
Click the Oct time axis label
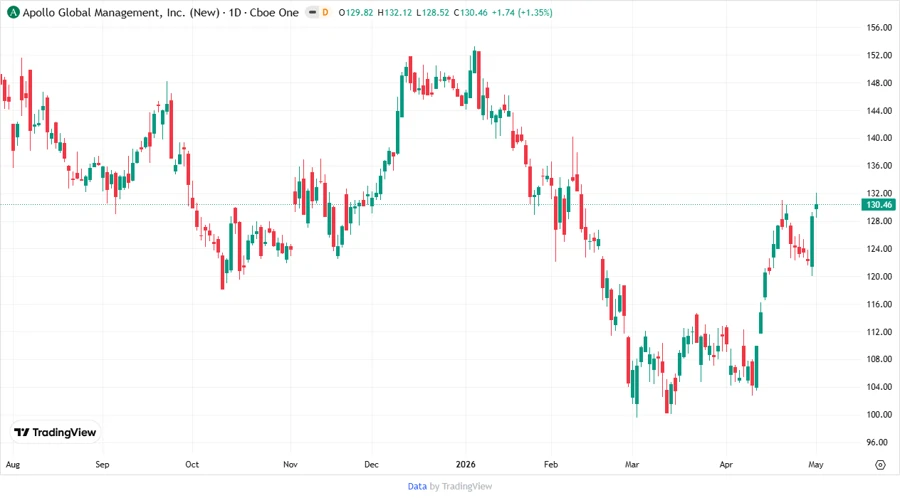(192, 465)
